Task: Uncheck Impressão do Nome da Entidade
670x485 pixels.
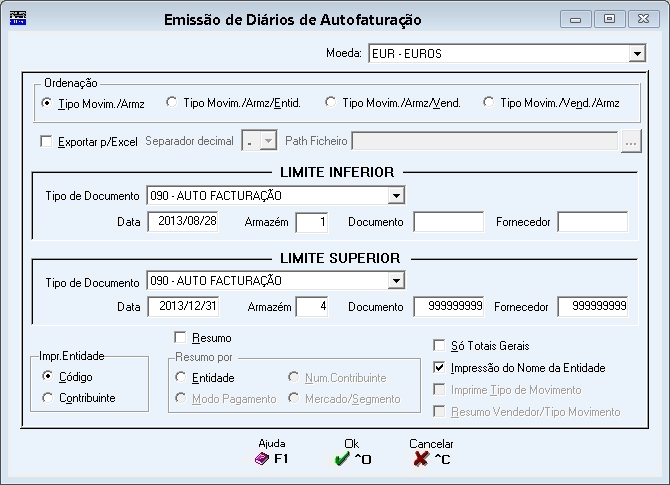Action: pos(439,367)
